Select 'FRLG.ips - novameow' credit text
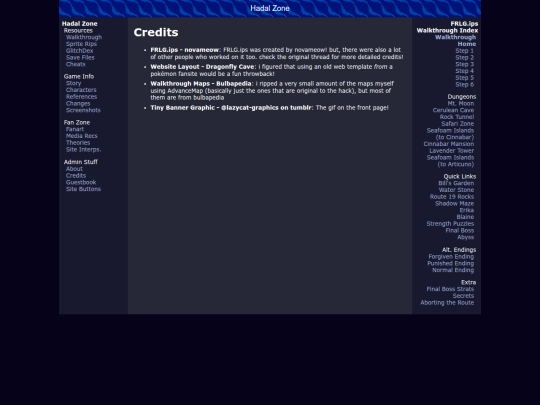 click(x=185, y=50)
